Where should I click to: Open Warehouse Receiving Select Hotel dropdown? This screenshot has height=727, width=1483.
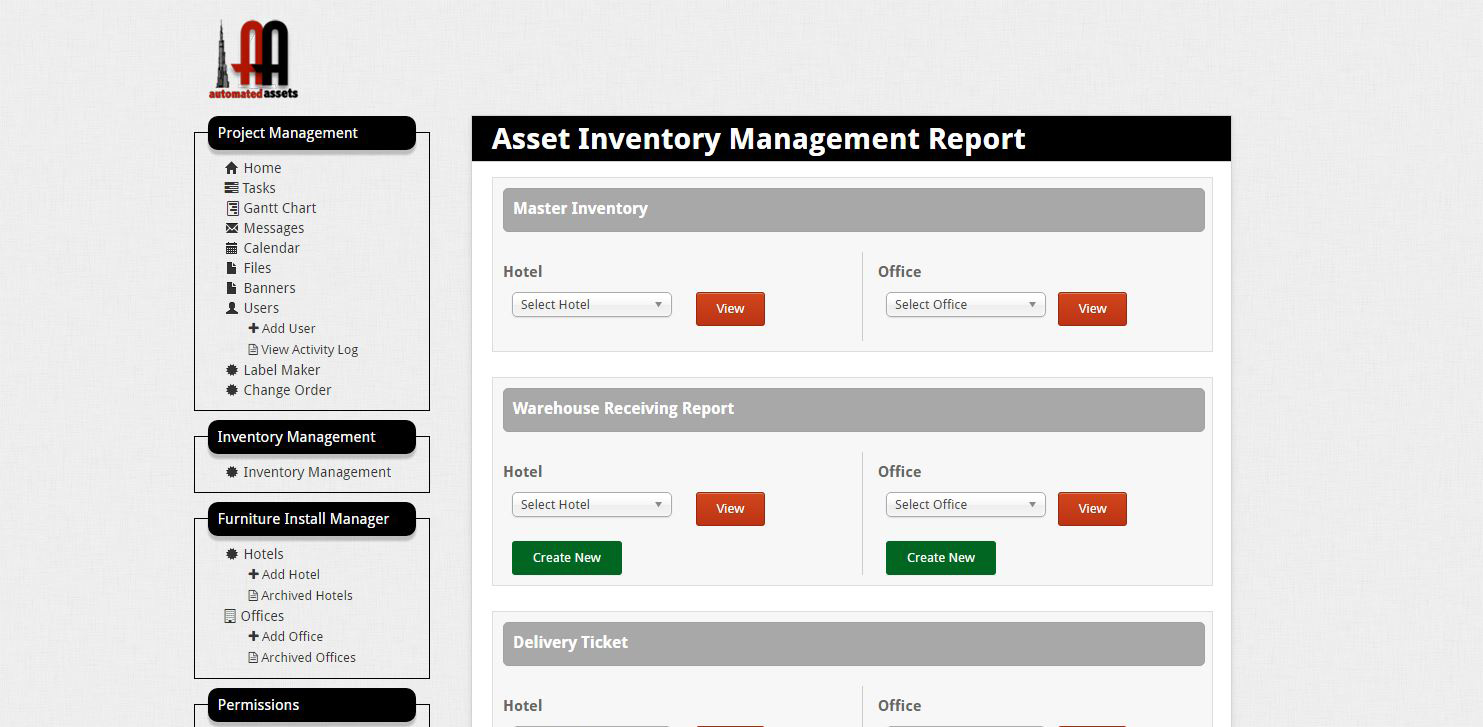592,505
